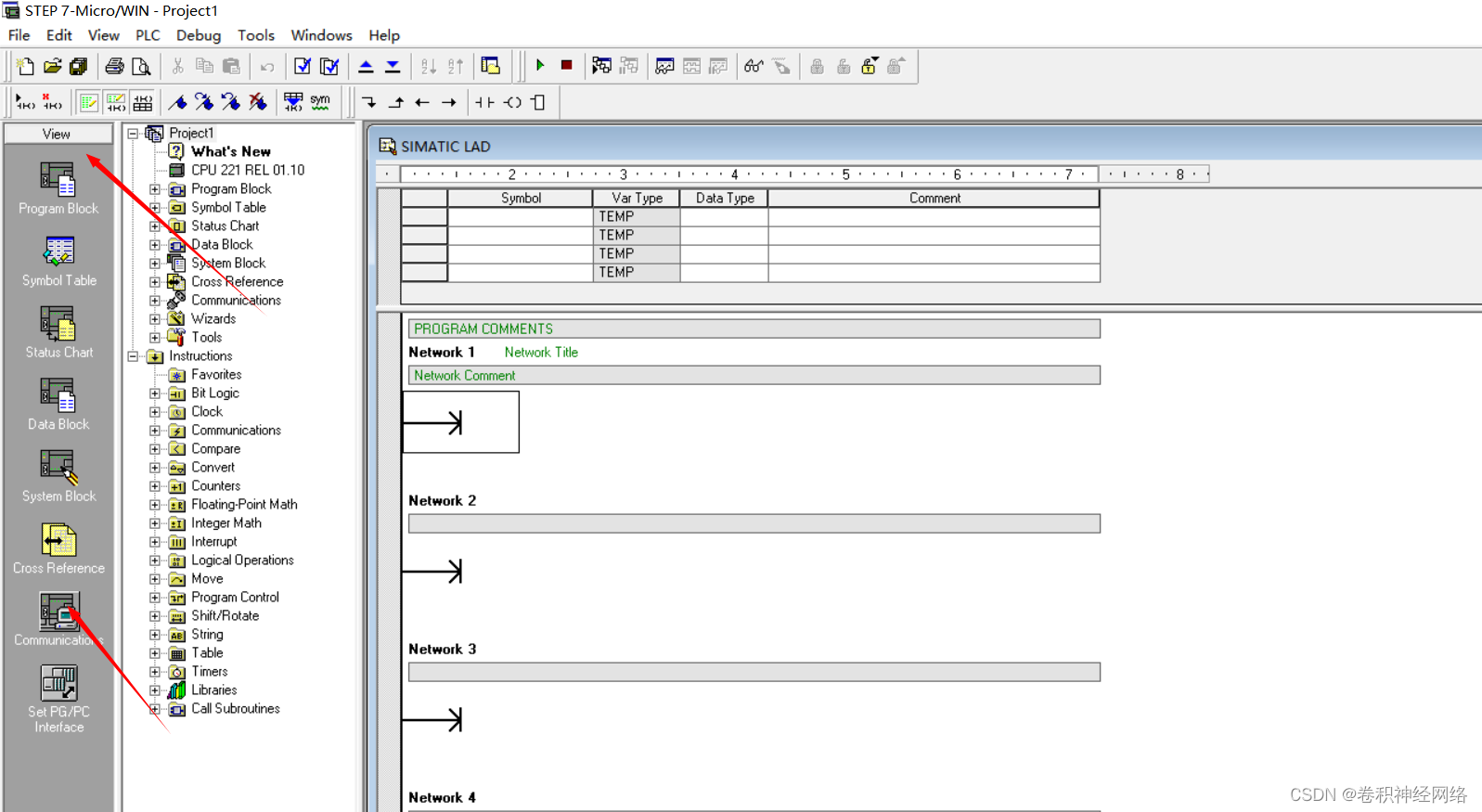Insert a coil using the toolbar icon

point(512,102)
